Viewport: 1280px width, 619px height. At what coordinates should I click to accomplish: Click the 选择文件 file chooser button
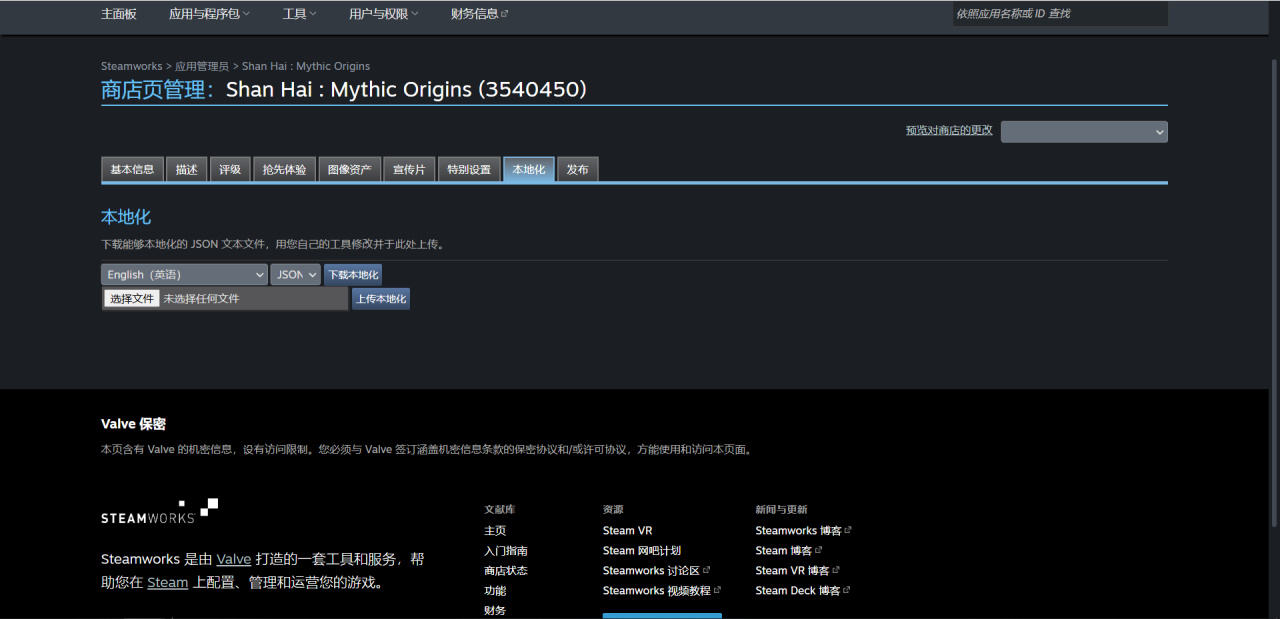click(x=132, y=298)
